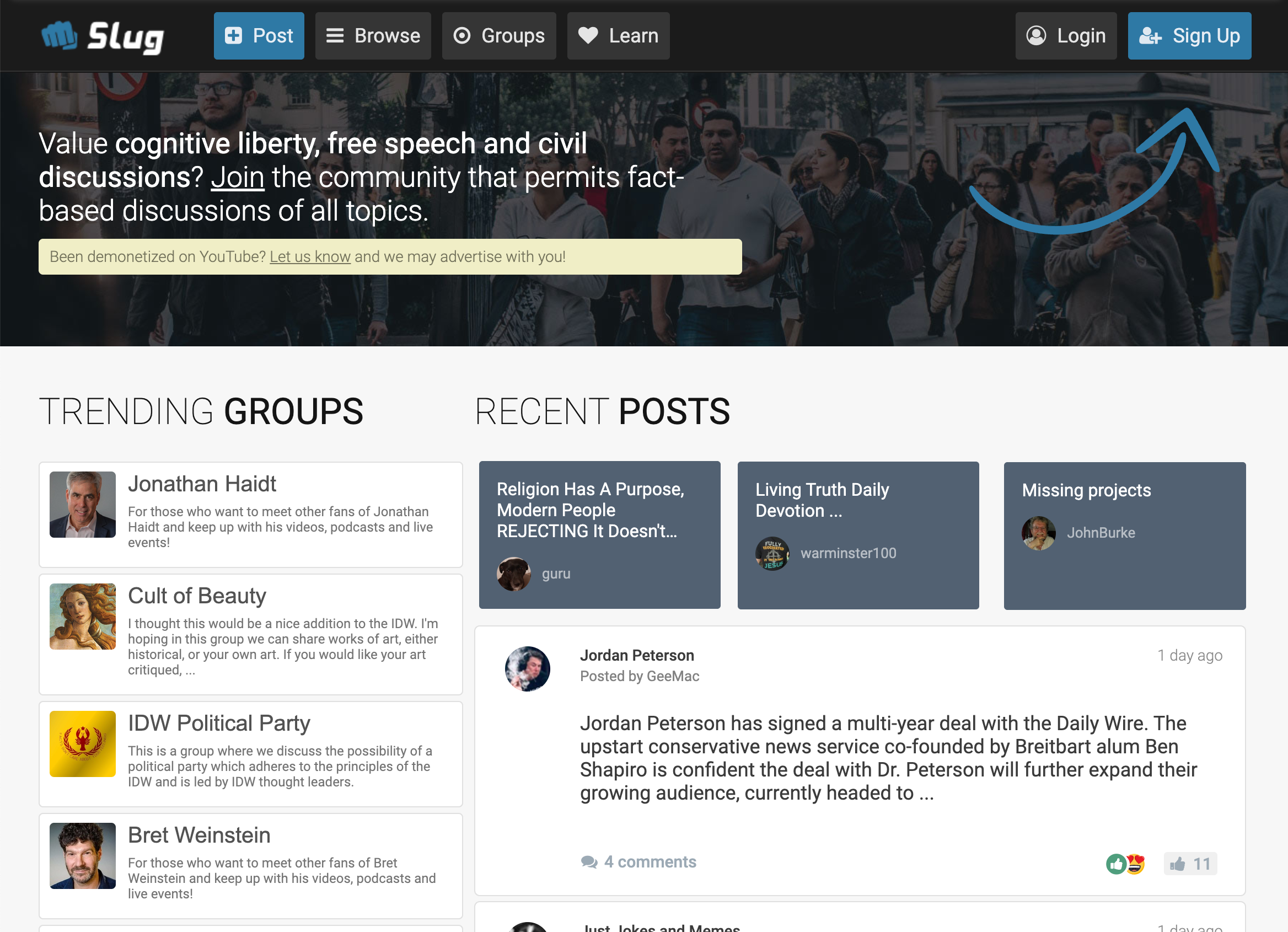Open warminster100 username
This screenshot has width=1288, height=932.
point(849,553)
